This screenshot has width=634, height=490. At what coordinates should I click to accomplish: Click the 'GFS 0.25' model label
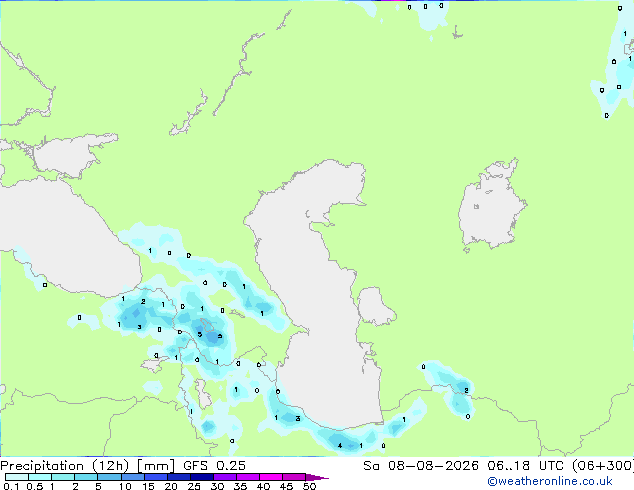click(214, 466)
